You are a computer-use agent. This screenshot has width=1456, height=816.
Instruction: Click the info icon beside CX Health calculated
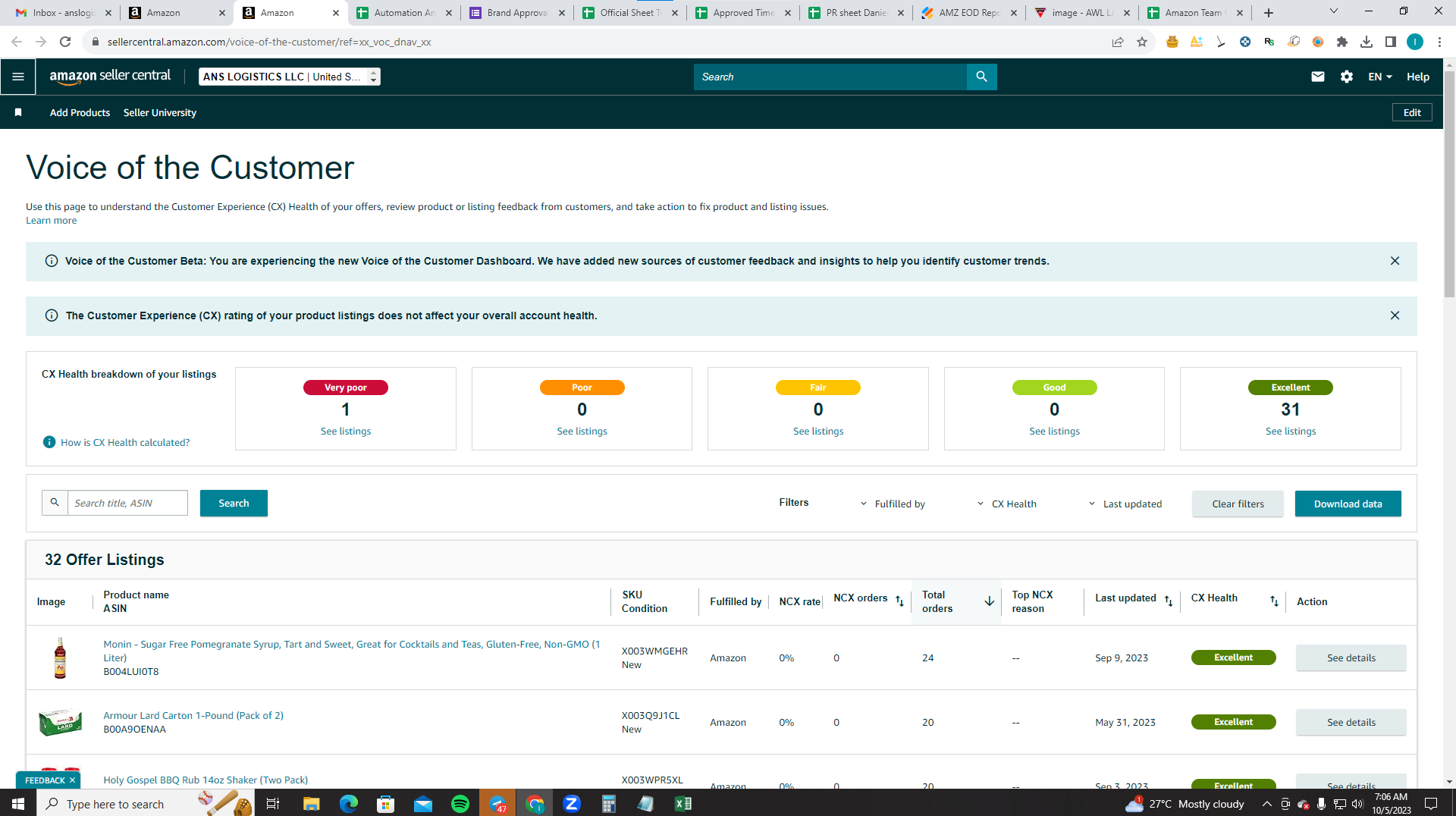(x=49, y=442)
